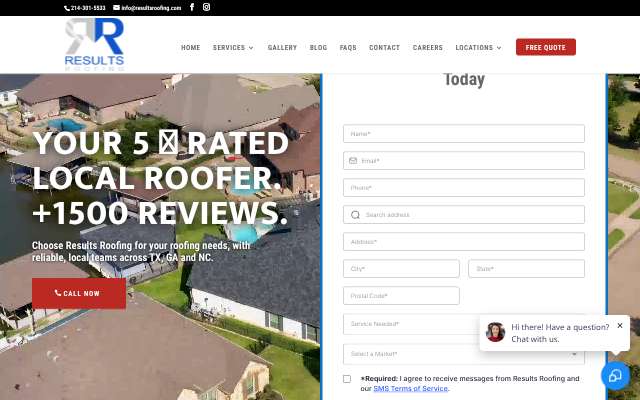Viewport: 640px width, 400px height.
Task: Click the envelope icon in Email field
Action: tap(353, 161)
